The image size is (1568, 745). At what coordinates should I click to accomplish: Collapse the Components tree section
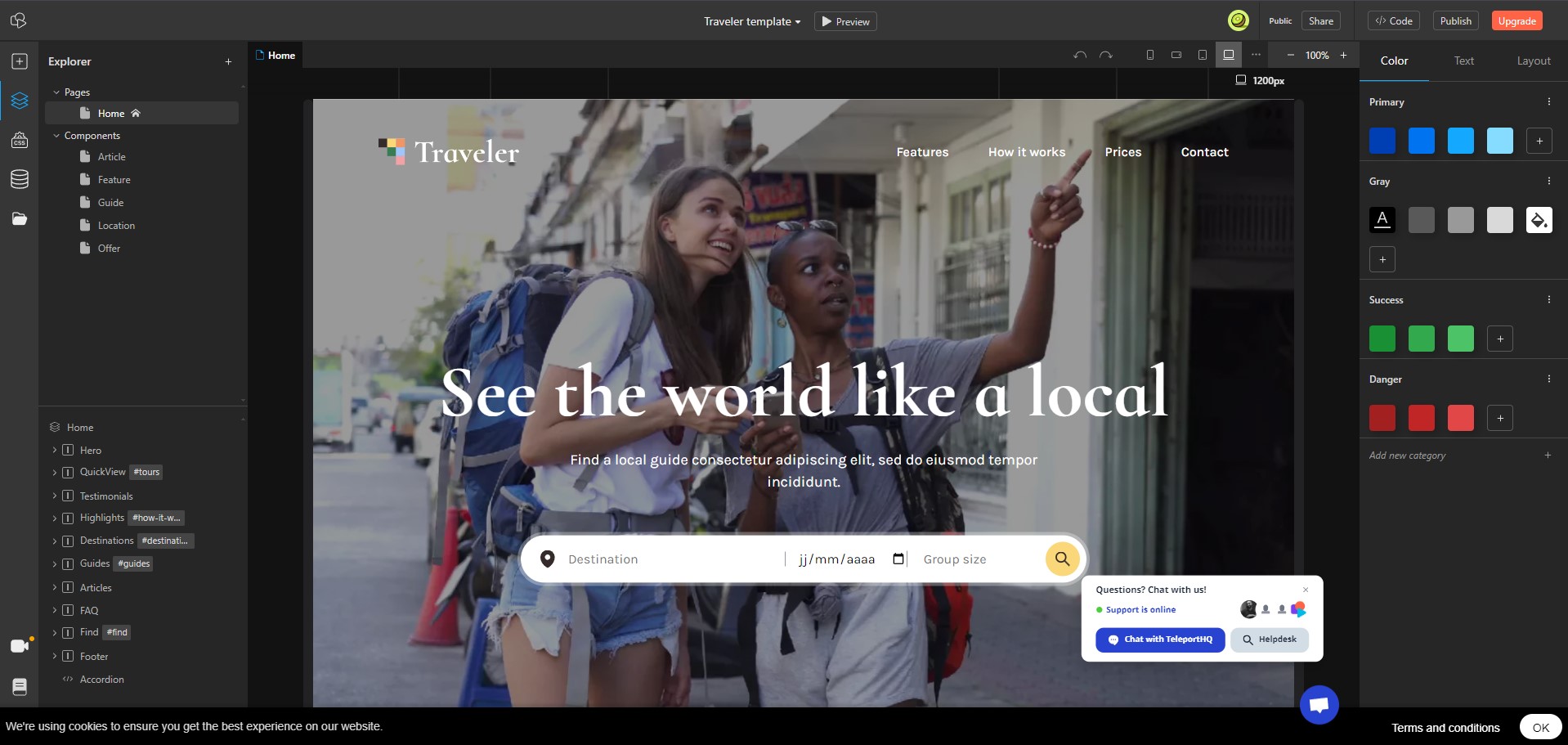click(56, 136)
